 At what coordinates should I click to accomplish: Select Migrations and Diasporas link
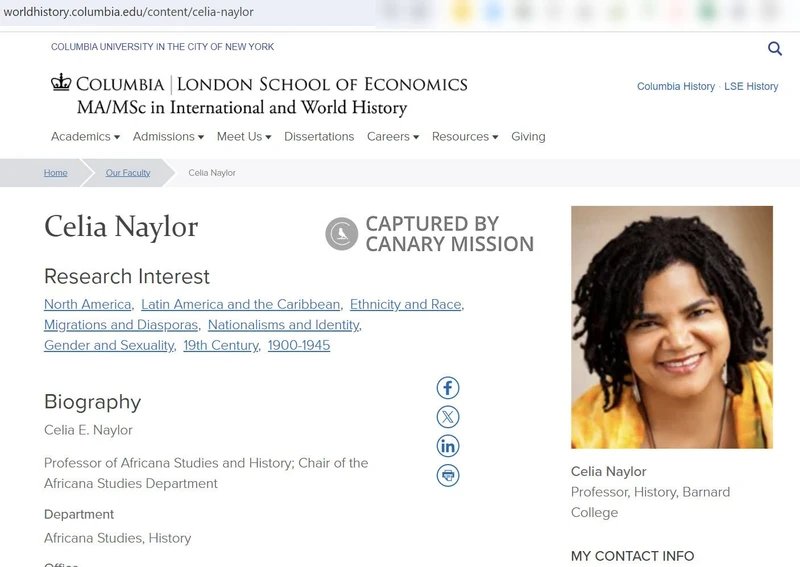[121, 325]
